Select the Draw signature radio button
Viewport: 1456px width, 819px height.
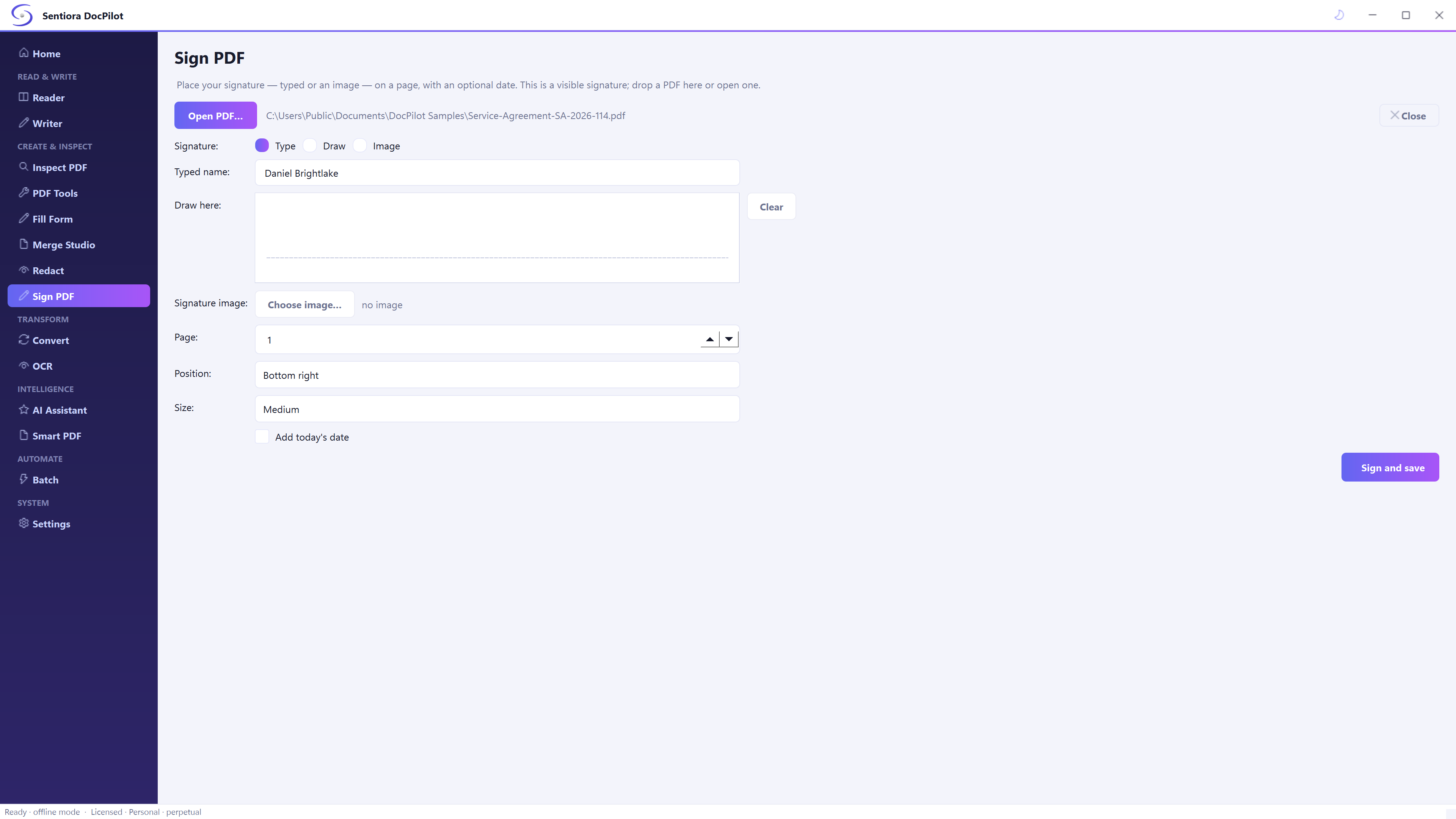point(310,145)
